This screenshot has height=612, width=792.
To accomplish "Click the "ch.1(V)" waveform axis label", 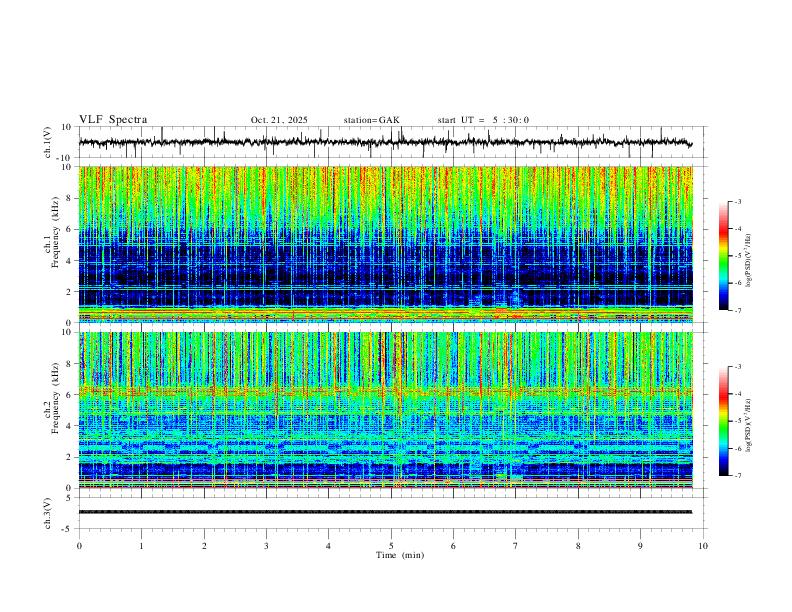I will 48,142.
